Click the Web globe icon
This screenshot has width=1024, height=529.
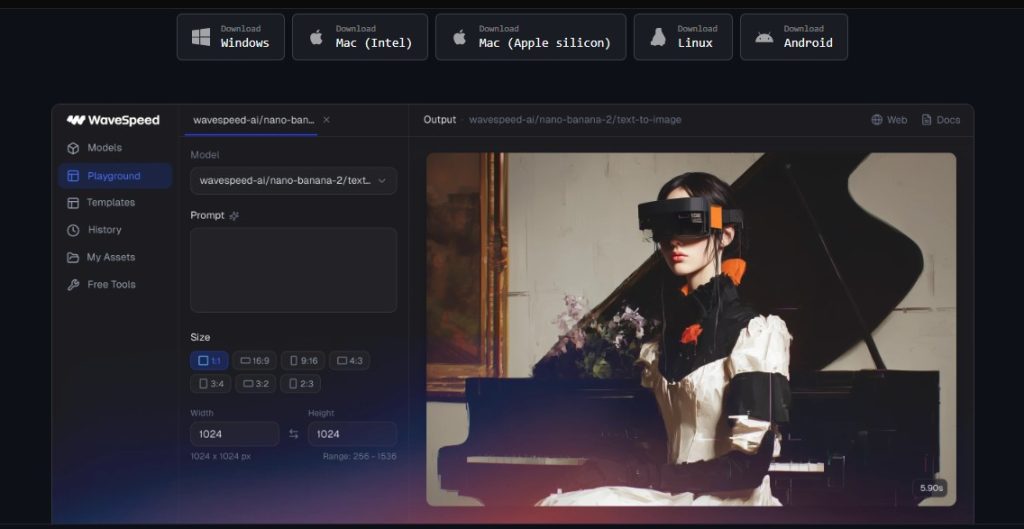pyautogui.click(x=877, y=120)
